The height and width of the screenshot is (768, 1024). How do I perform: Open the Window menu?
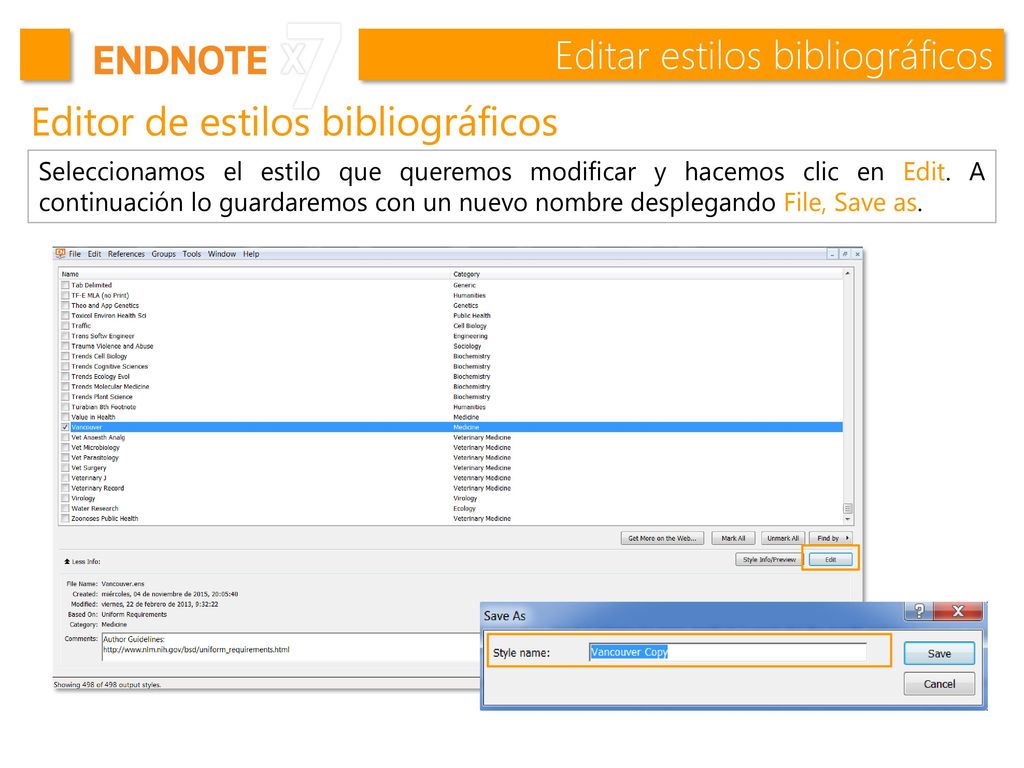[x=222, y=254]
